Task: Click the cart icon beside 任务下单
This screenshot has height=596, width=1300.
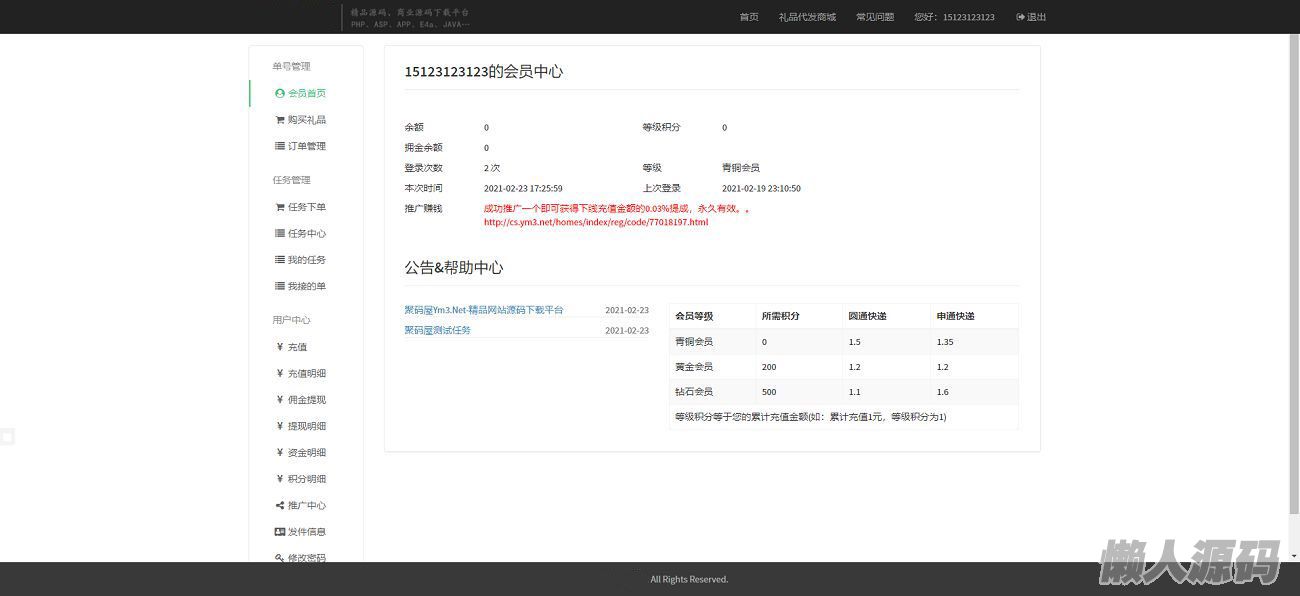Action: coord(280,207)
